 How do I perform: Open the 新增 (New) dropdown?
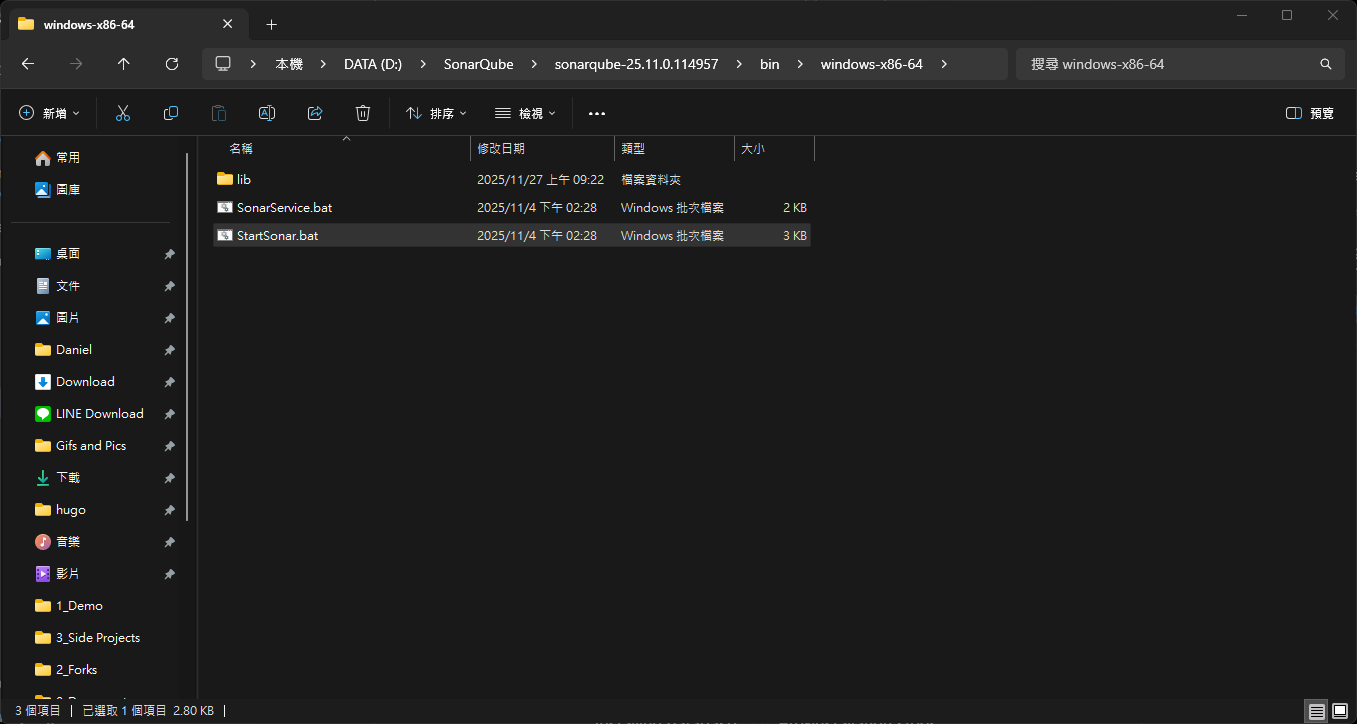tap(50, 114)
